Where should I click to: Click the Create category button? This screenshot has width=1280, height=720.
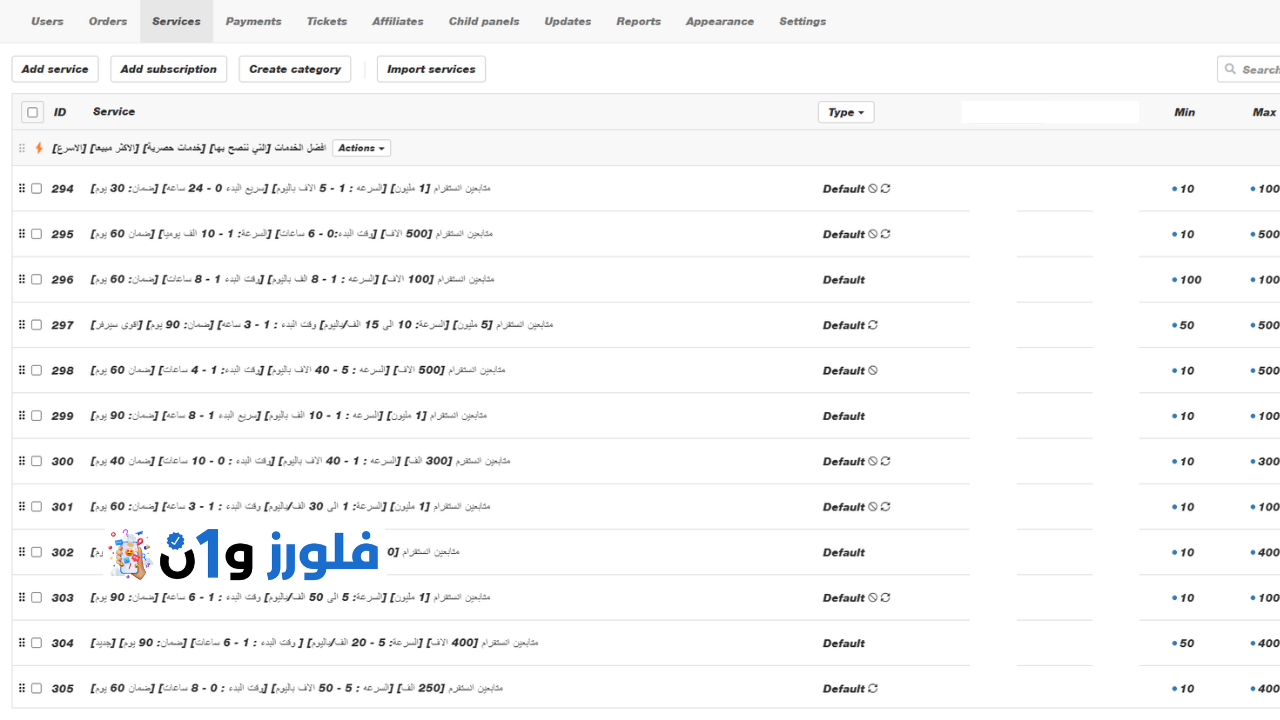pos(295,69)
